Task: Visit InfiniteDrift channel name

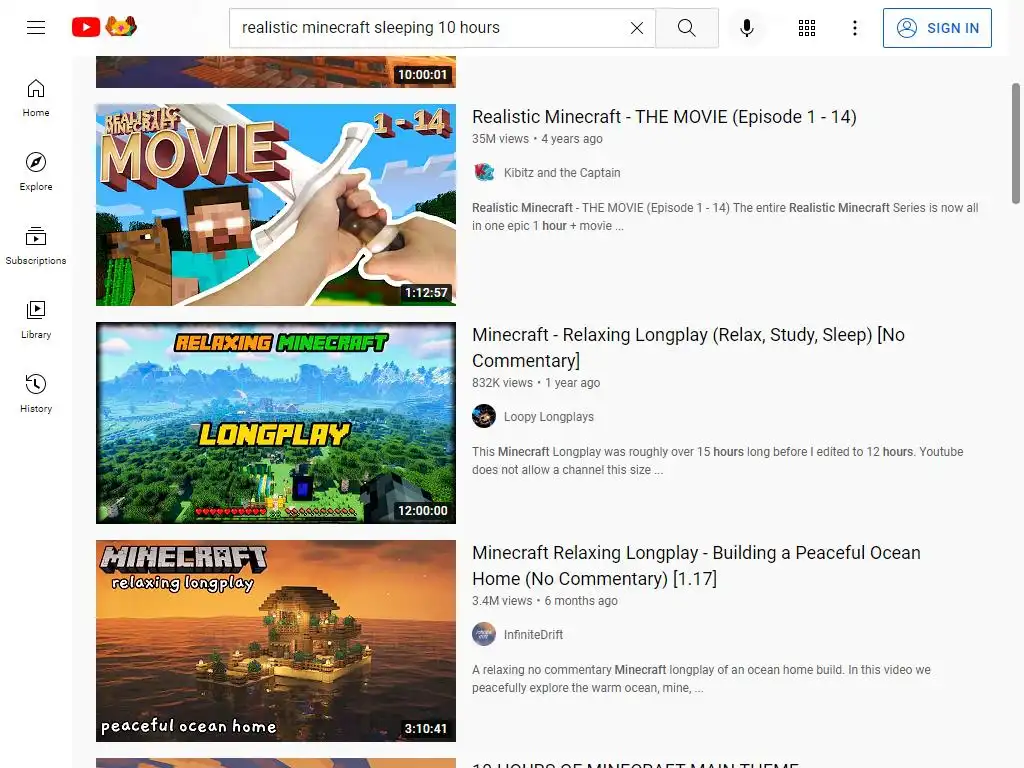Action: 533,635
